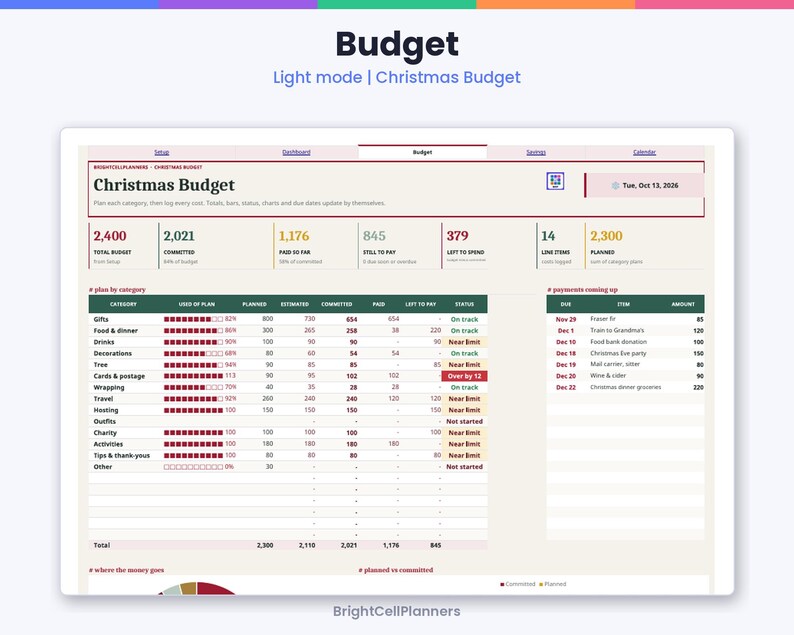Image resolution: width=794 pixels, height=635 pixels.
Task: Select the Gifts On track status
Action: click(464, 320)
